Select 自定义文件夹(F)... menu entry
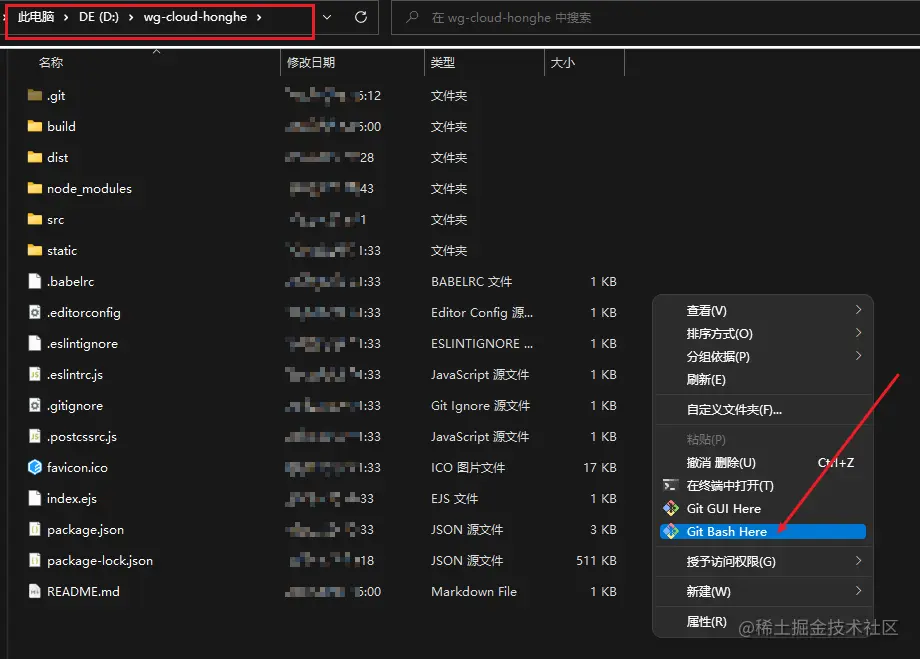Viewport: 920px width, 659px height. point(763,410)
